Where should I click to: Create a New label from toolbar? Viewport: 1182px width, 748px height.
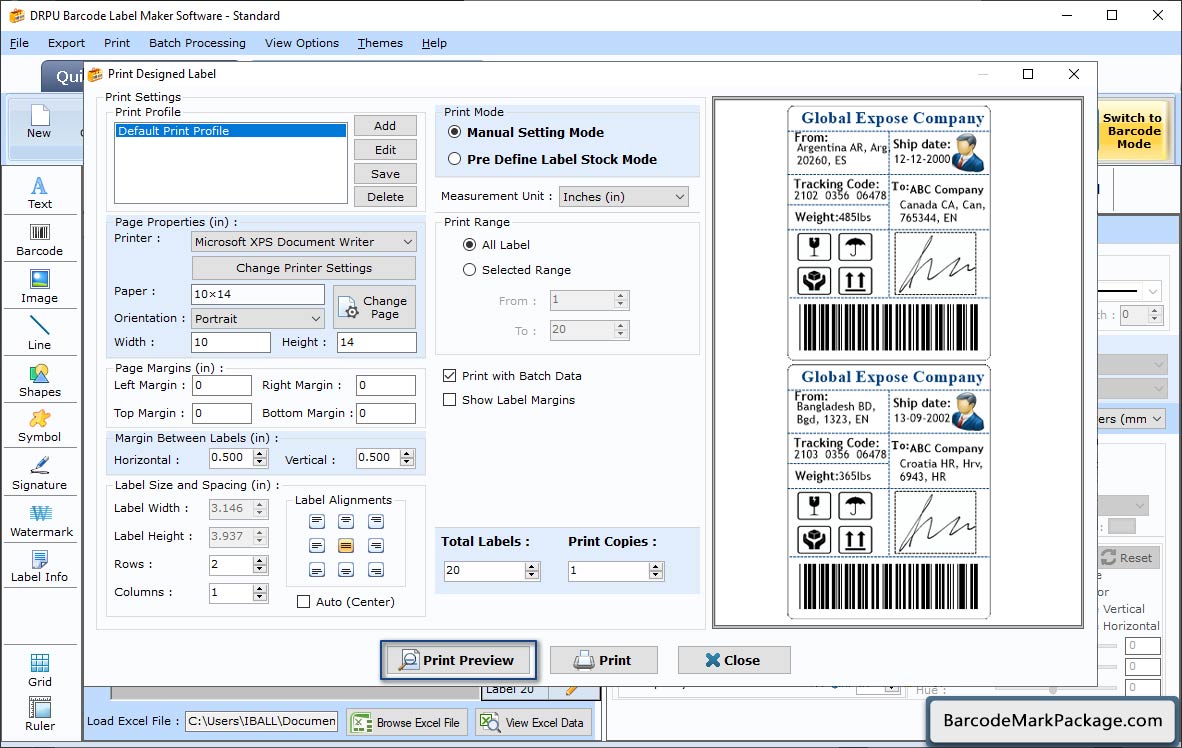(x=39, y=122)
